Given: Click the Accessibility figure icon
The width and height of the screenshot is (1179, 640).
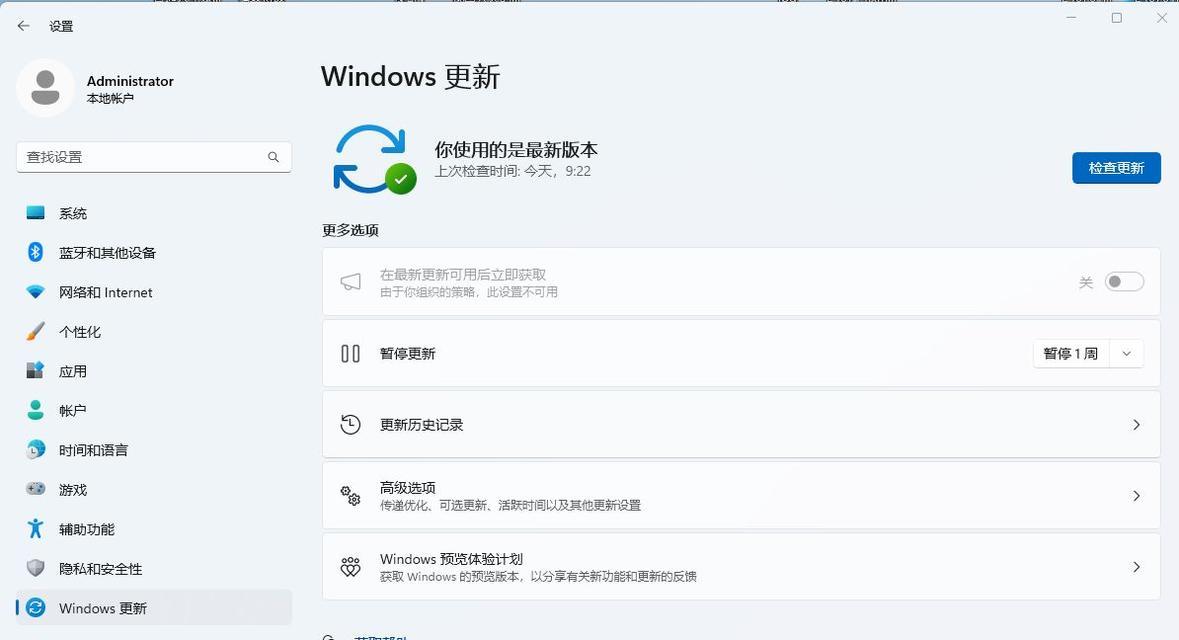Looking at the screenshot, I should (35, 529).
